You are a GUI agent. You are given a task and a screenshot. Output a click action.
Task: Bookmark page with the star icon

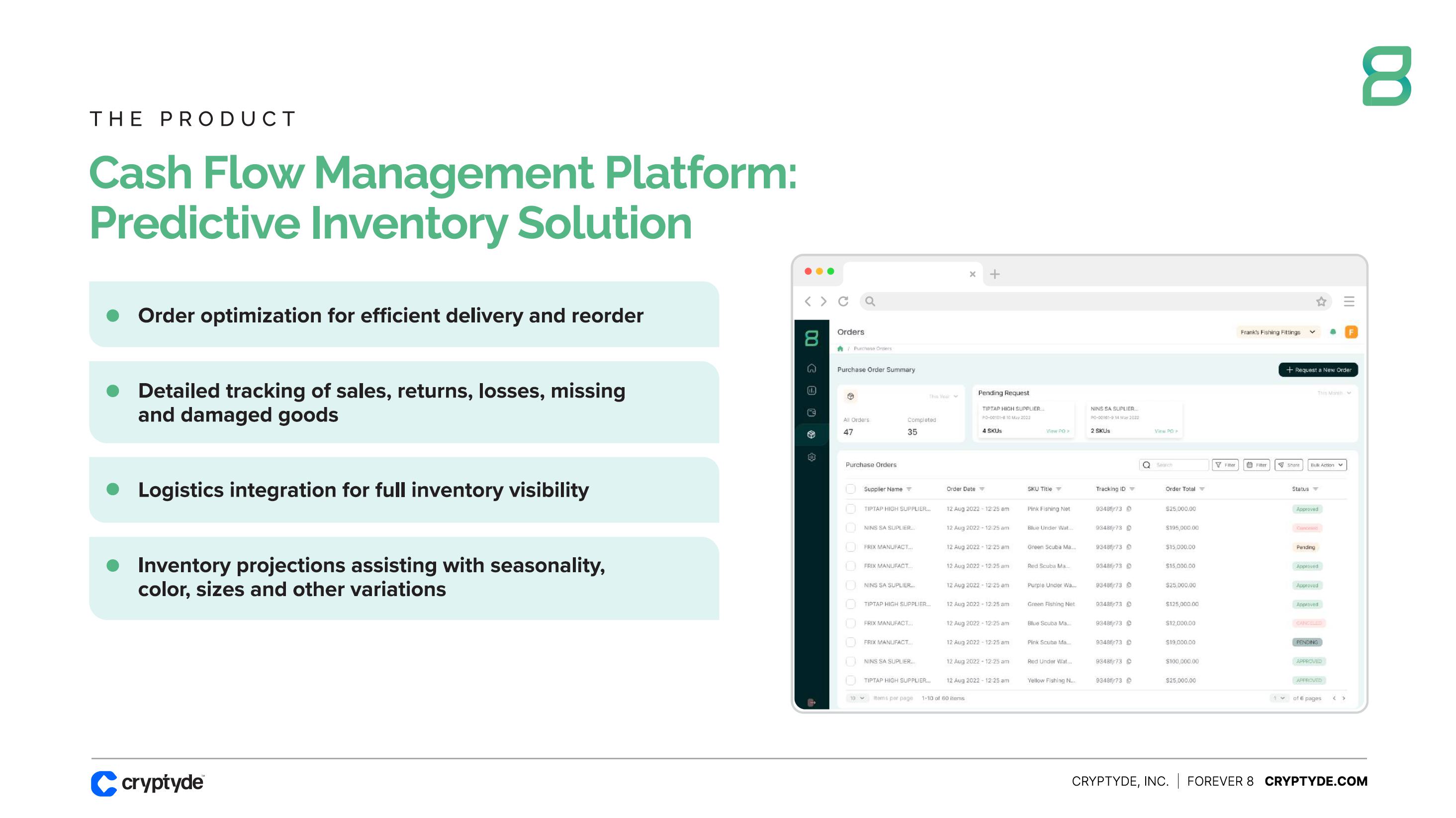pyautogui.click(x=1321, y=302)
